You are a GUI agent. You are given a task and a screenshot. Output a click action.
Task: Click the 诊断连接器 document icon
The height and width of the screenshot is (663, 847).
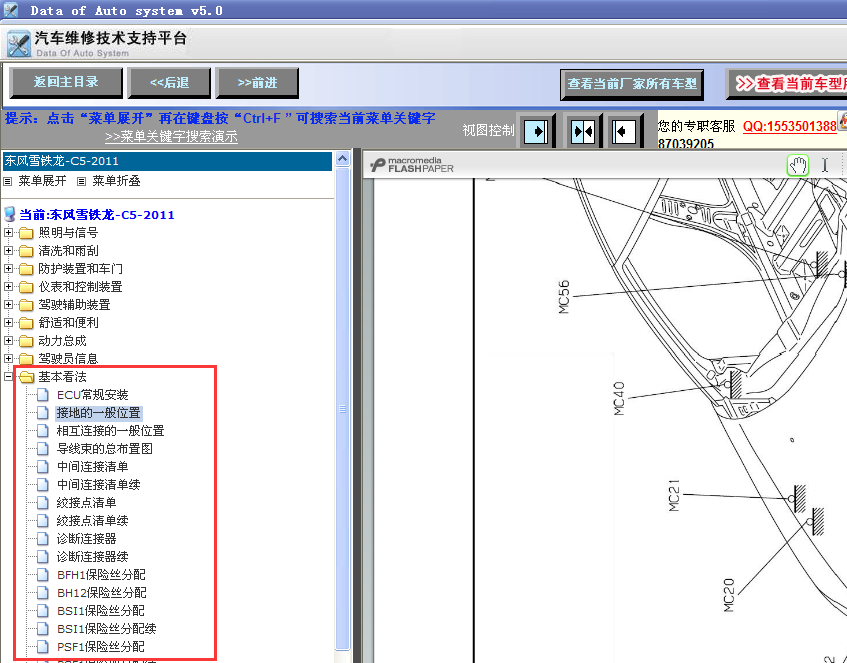point(43,538)
